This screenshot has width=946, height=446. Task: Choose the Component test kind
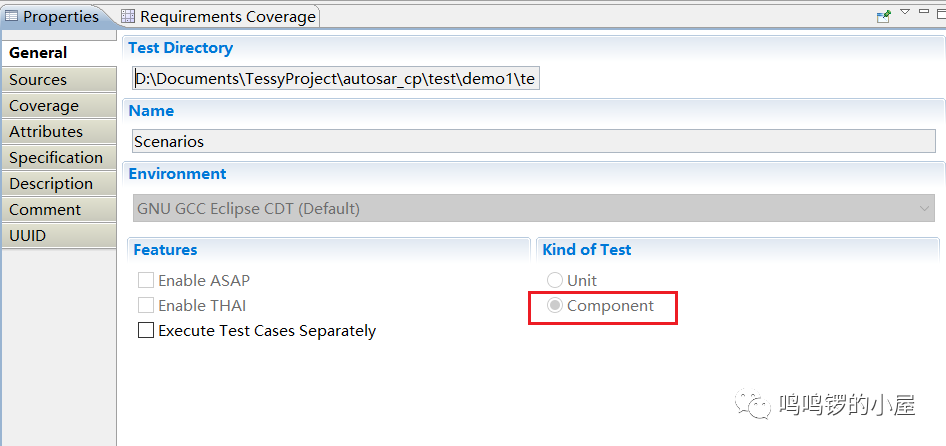[x=554, y=306]
